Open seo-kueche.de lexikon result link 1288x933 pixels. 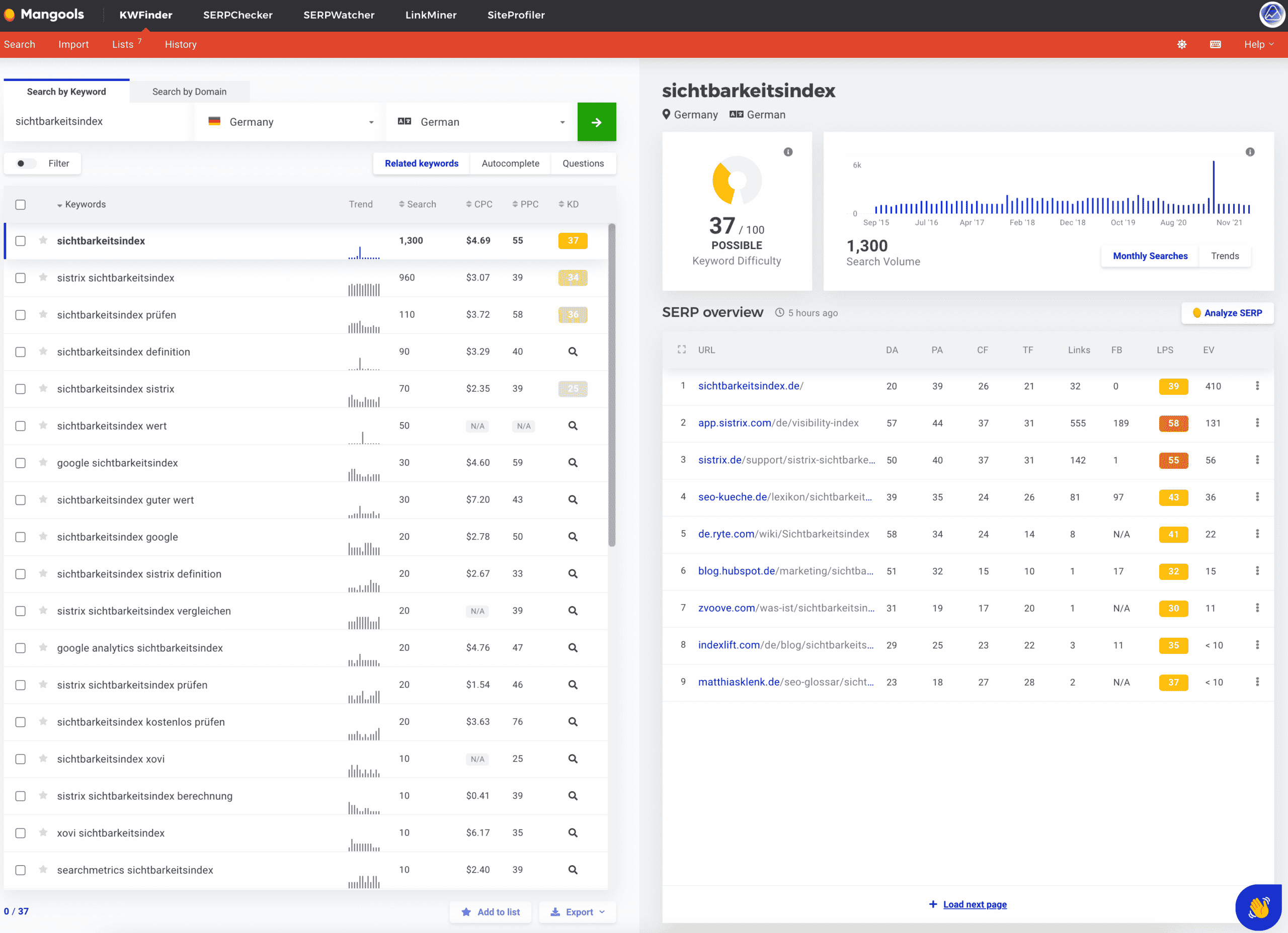tap(784, 497)
